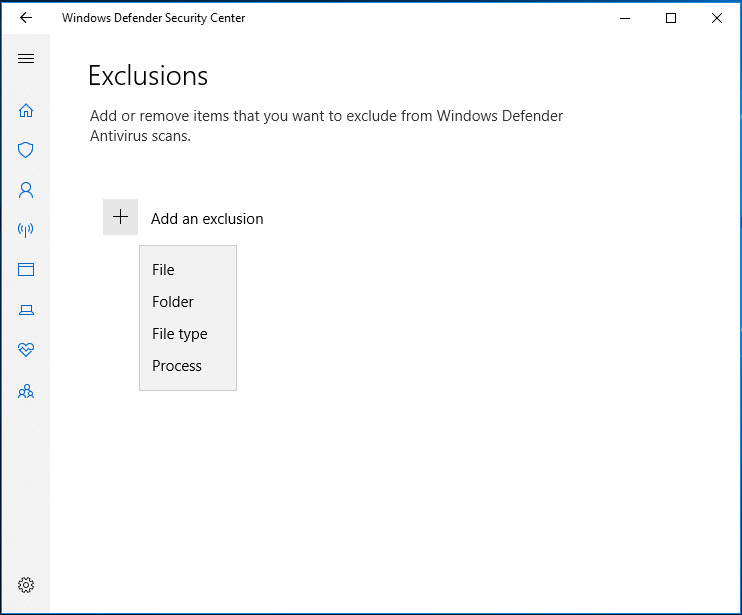Close the Windows Defender Security Center window
The image size is (742, 615).
(x=717, y=18)
